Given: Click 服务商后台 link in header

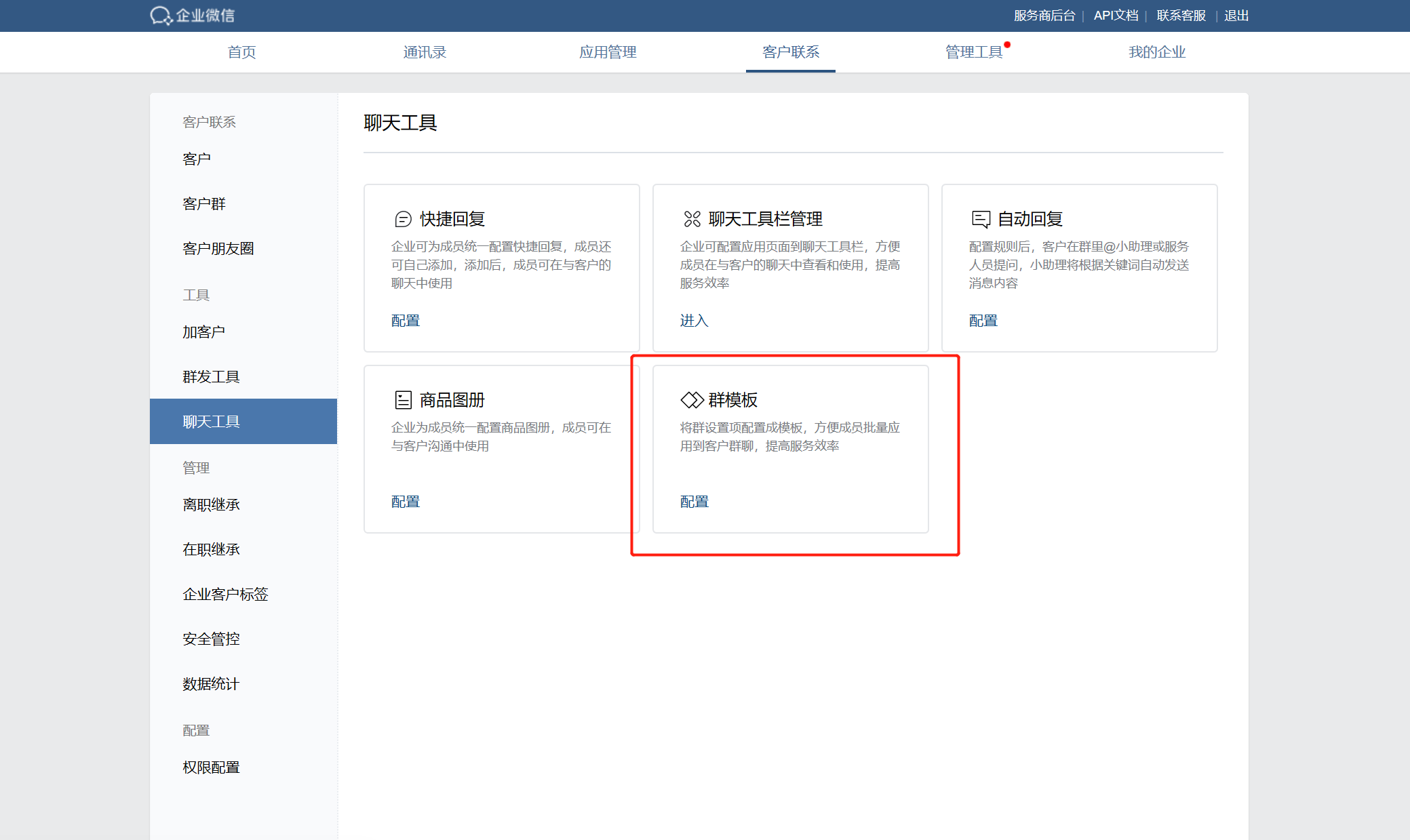Looking at the screenshot, I should 1044,16.
